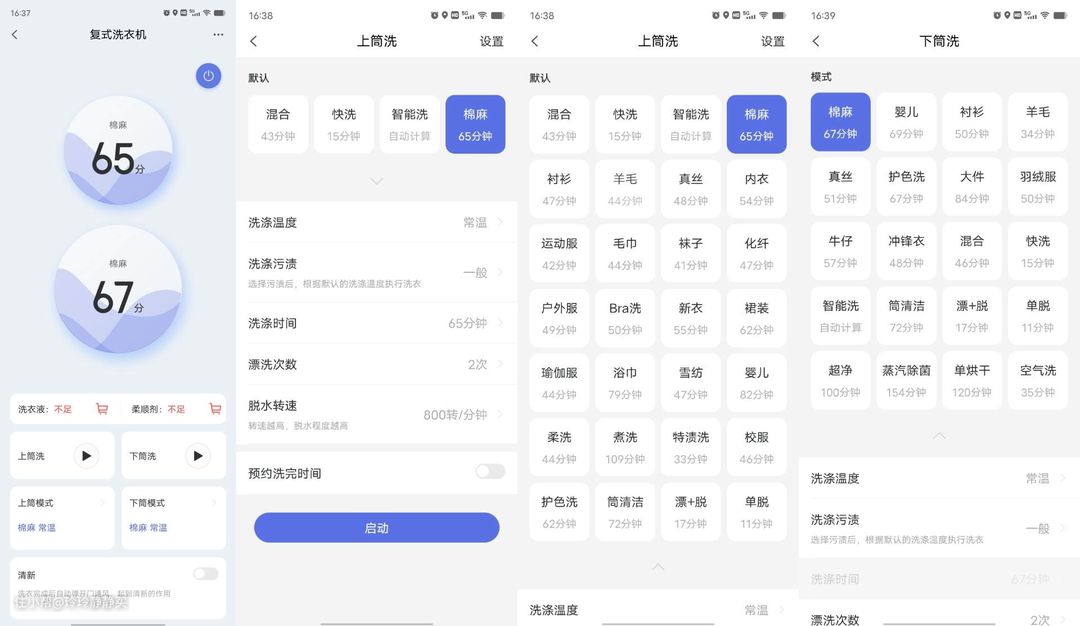Open the 漂洗次数 2次 setting row

(376, 364)
